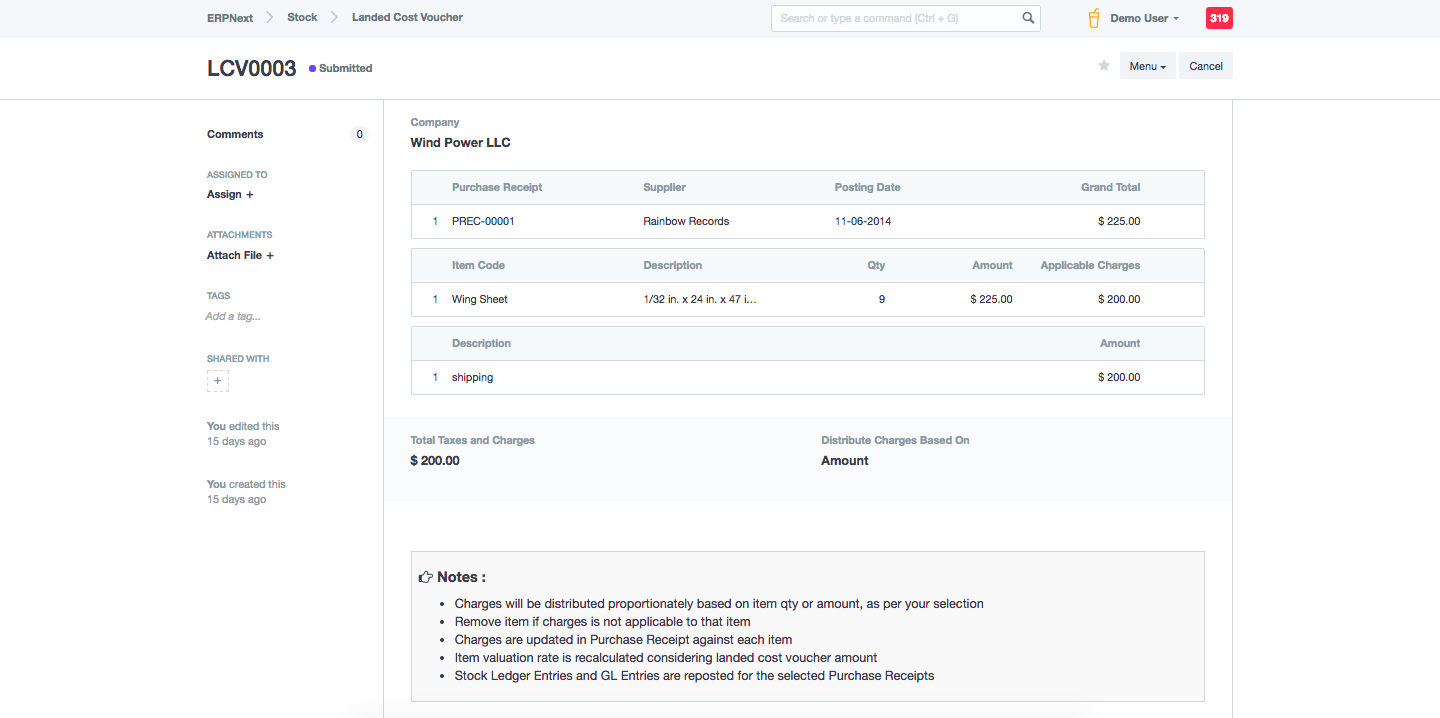The height and width of the screenshot is (718, 1440).
Task: Click Attach File + in sidebar
Action: (240, 255)
